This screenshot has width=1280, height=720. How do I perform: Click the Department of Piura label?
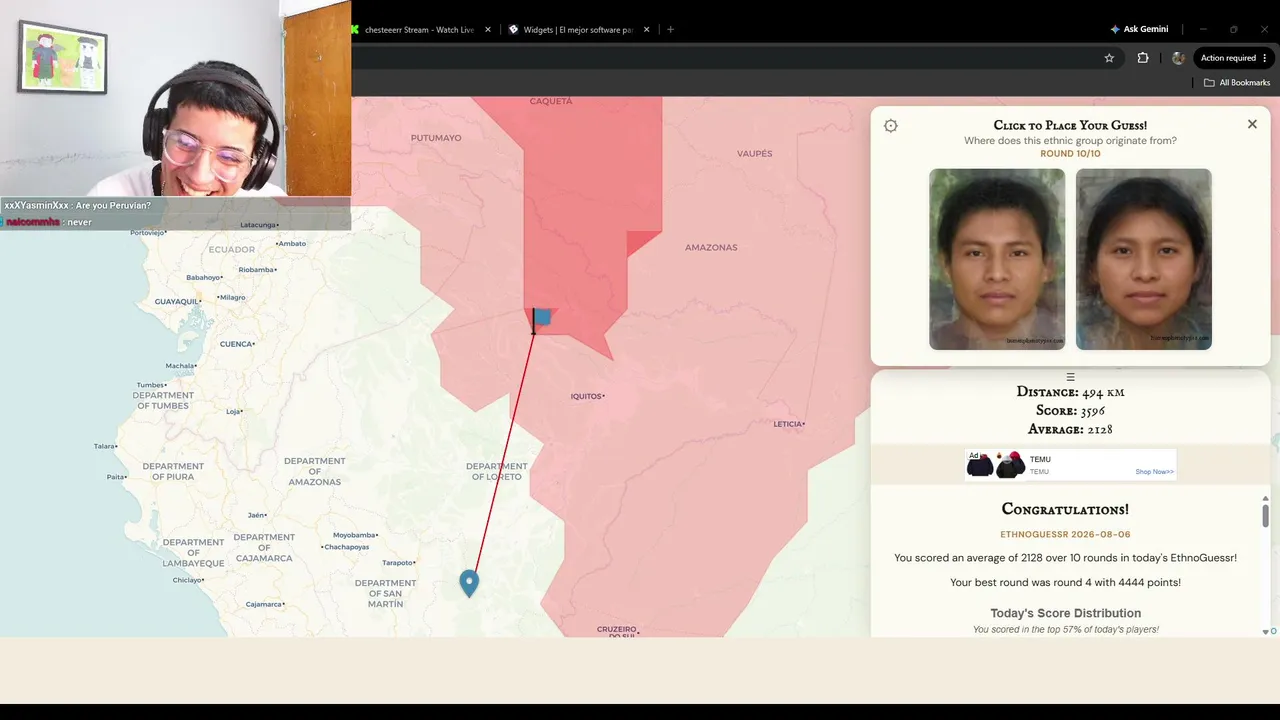click(x=173, y=471)
